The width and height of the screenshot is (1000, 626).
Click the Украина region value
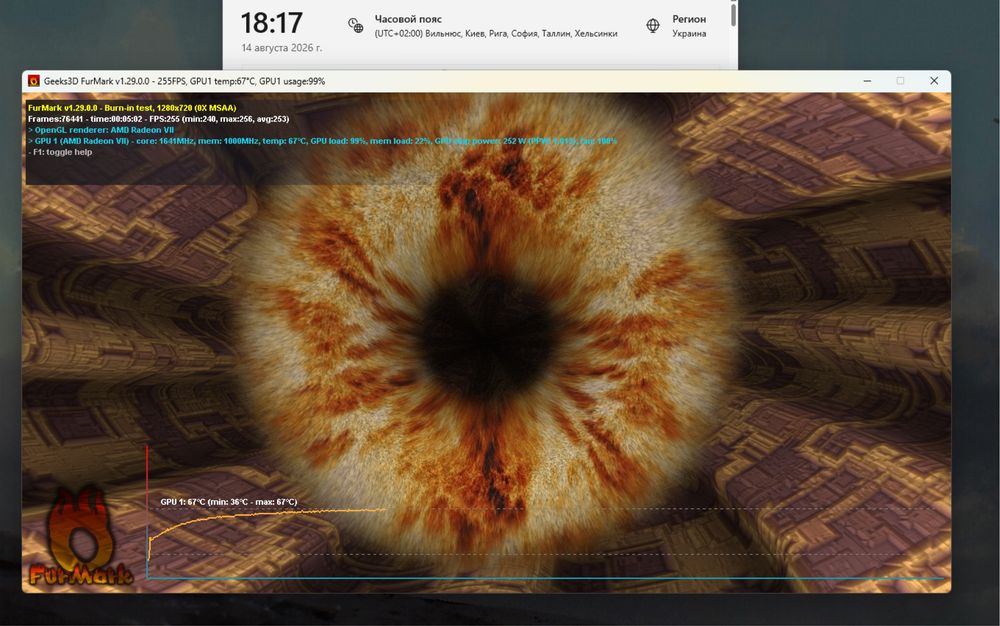click(689, 33)
